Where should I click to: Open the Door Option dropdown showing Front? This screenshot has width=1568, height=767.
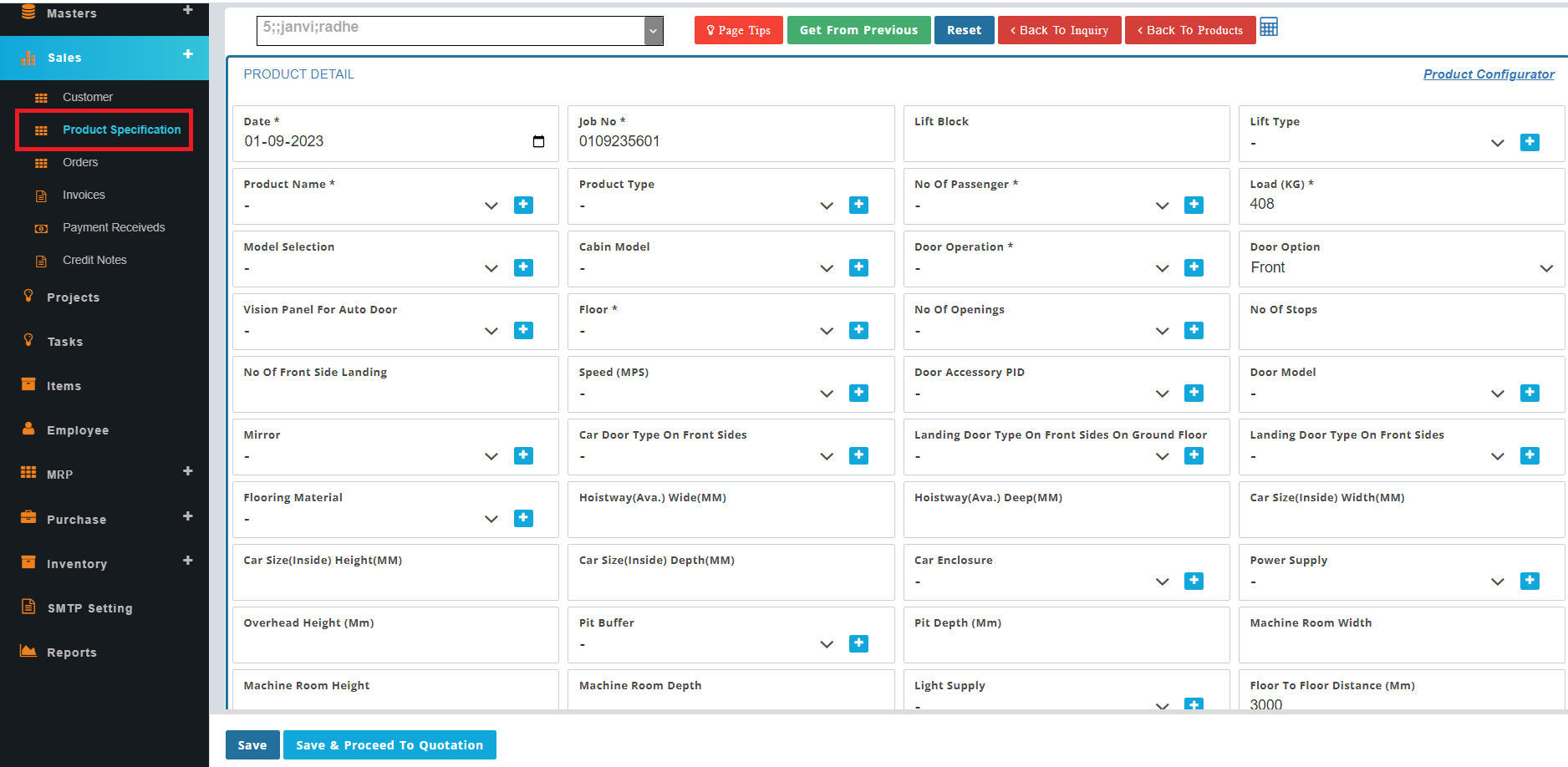[x=1401, y=267]
